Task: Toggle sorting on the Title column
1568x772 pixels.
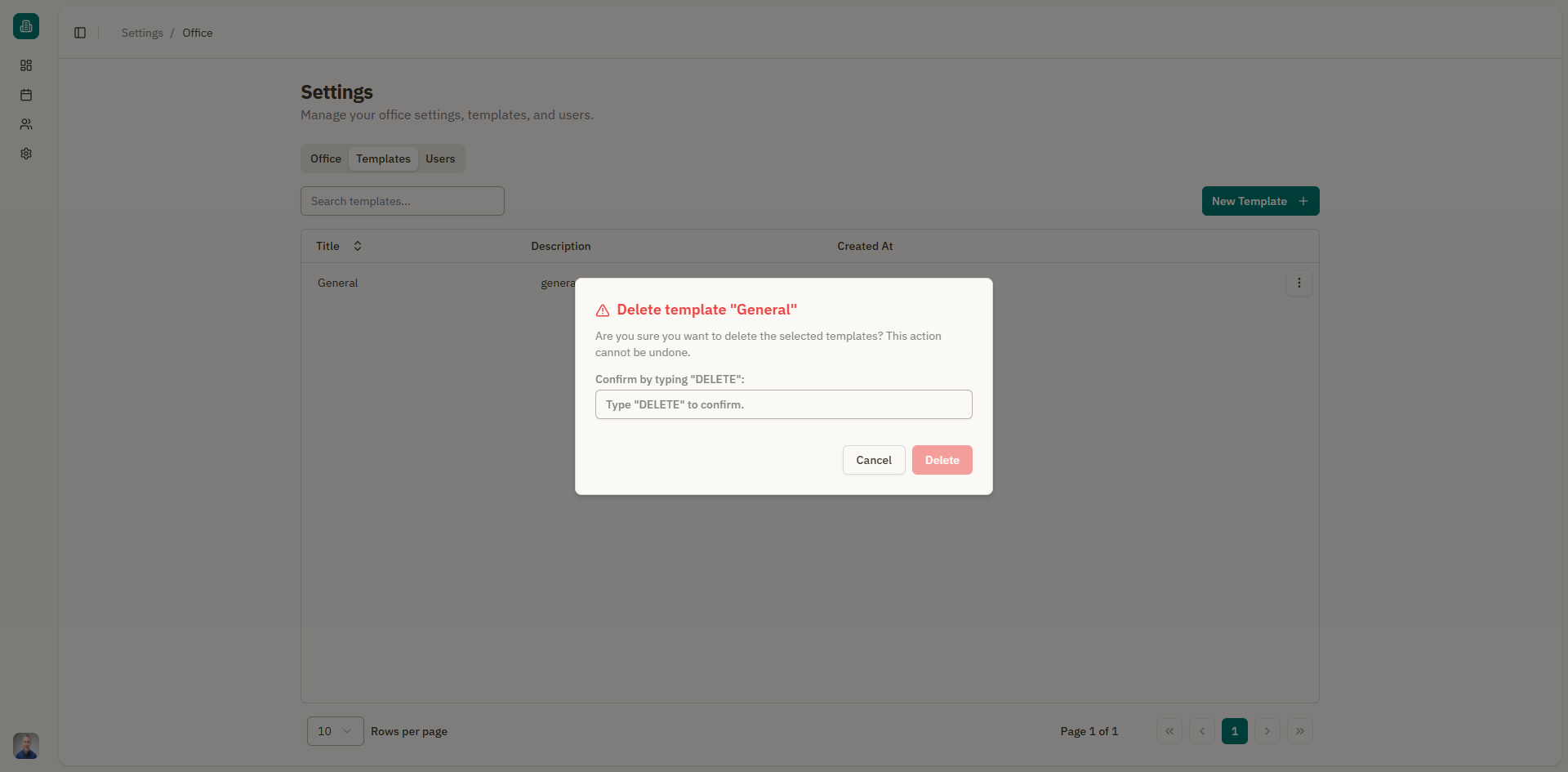Action: 327,246
